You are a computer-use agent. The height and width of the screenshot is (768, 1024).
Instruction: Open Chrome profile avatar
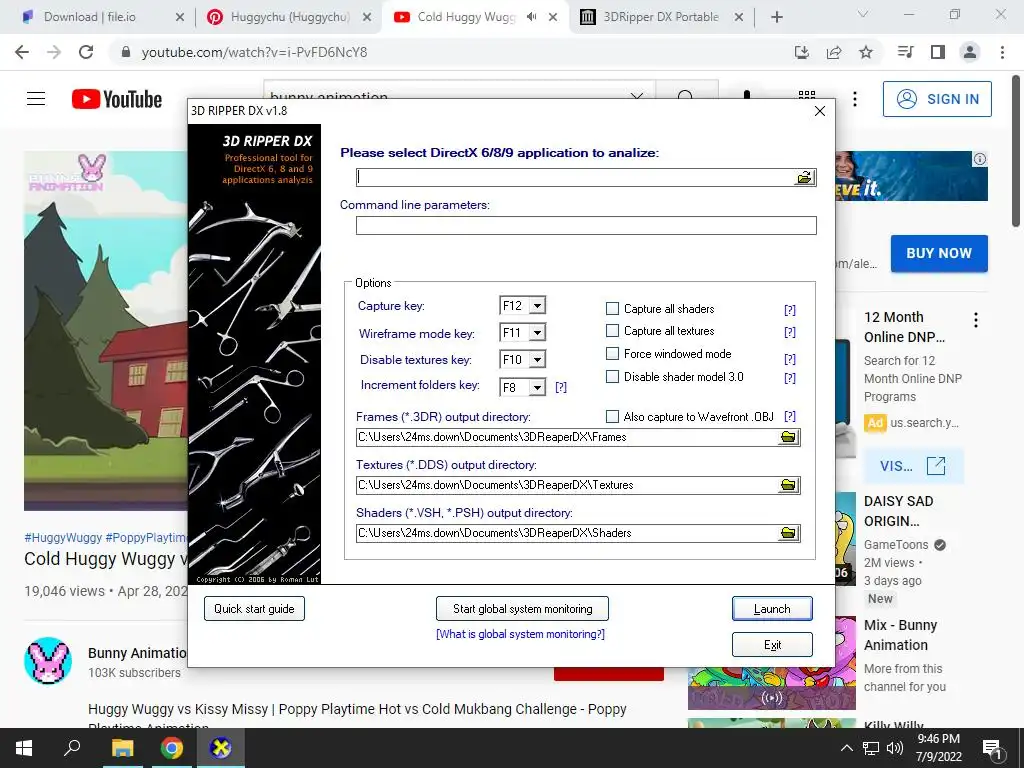970,52
